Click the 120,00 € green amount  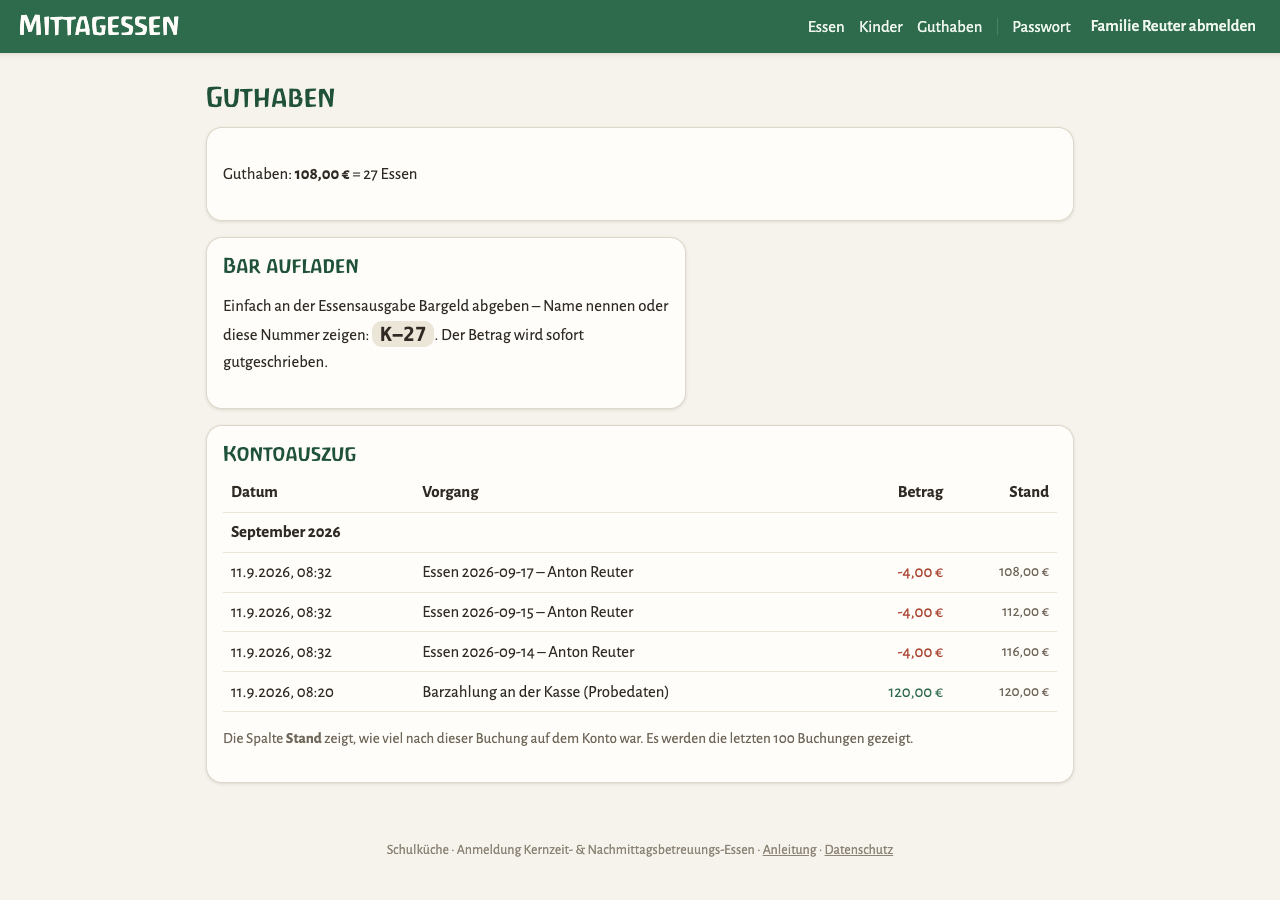click(915, 692)
